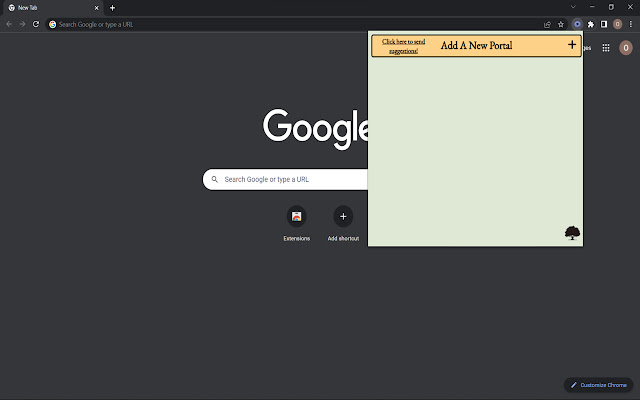
Task: Click the plus icon to add a new portal
Action: click(x=572, y=44)
